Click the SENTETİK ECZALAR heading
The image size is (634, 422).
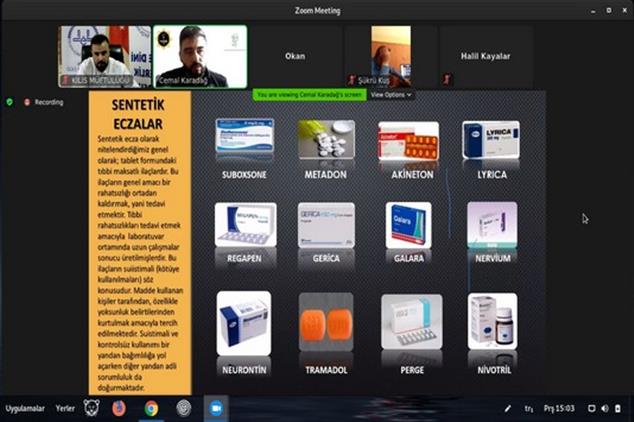click(138, 114)
